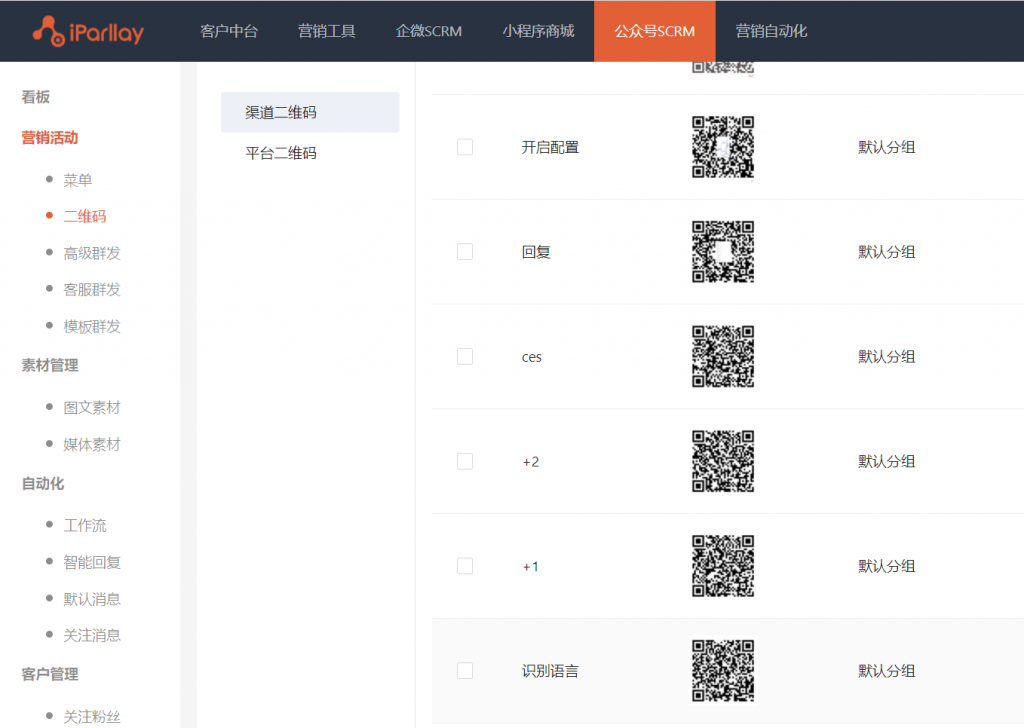Collapse the 营销活动 sidebar section

click(50, 138)
